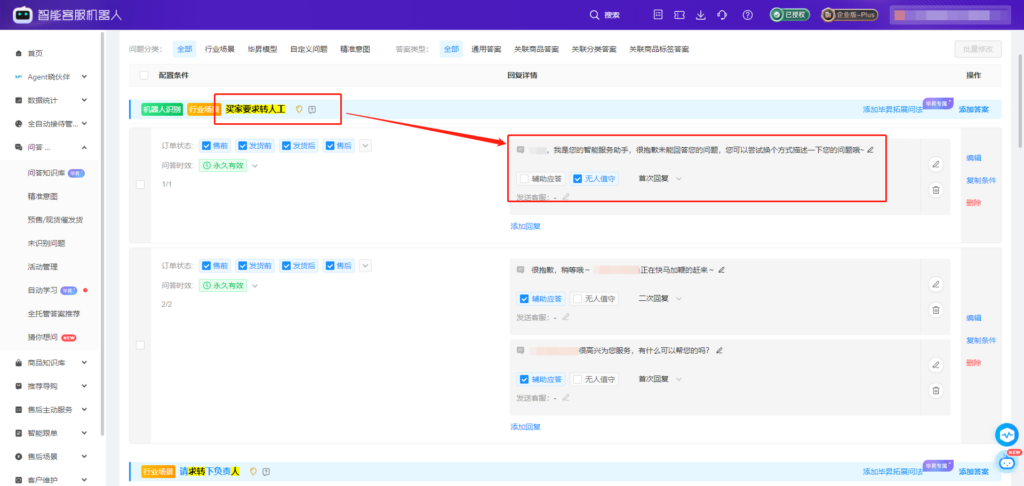Click the comment icon next to 买家要求转人工

(x=312, y=110)
